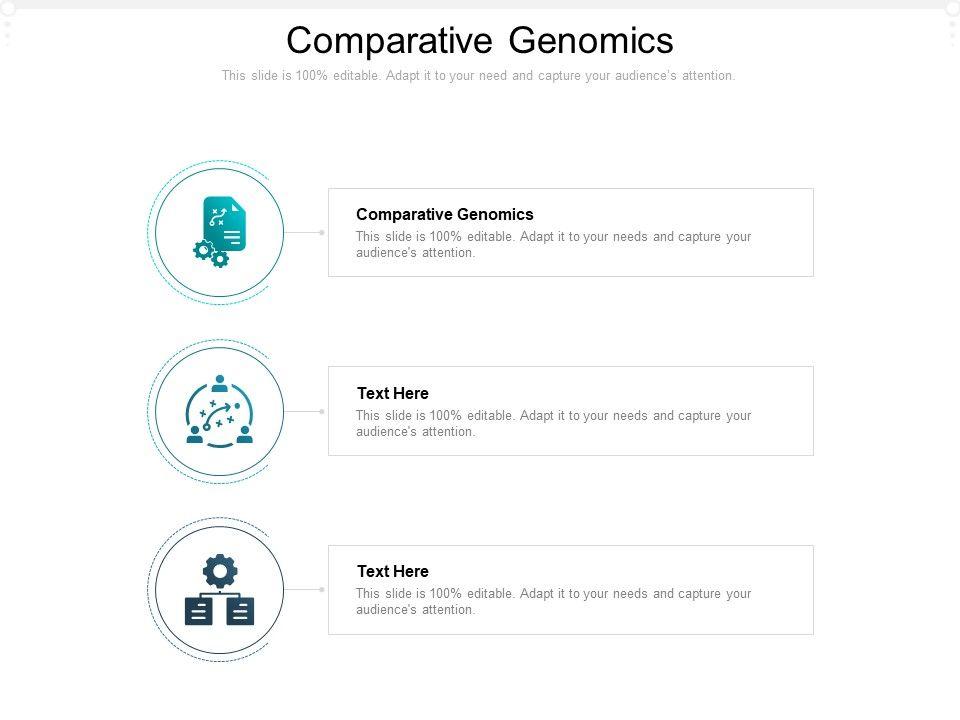This screenshot has height=720, width=960.
Task: Select the top person in the team icon
Action: pos(220,382)
